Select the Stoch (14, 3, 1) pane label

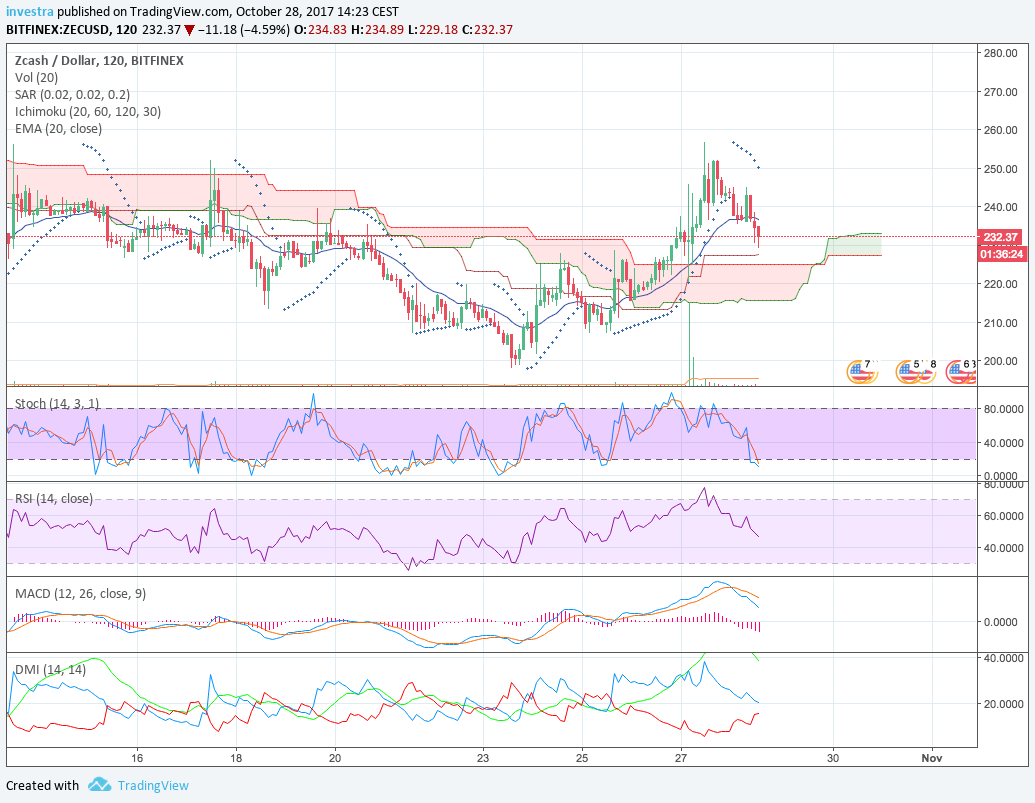coord(57,403)
